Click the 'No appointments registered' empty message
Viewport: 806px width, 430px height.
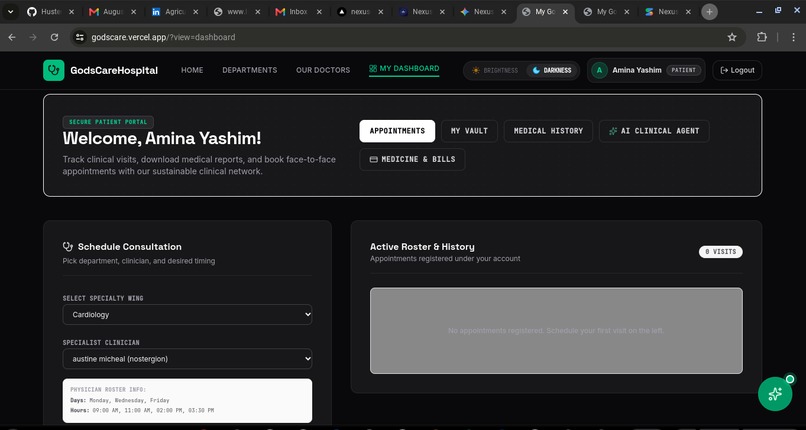click(556, 330)
